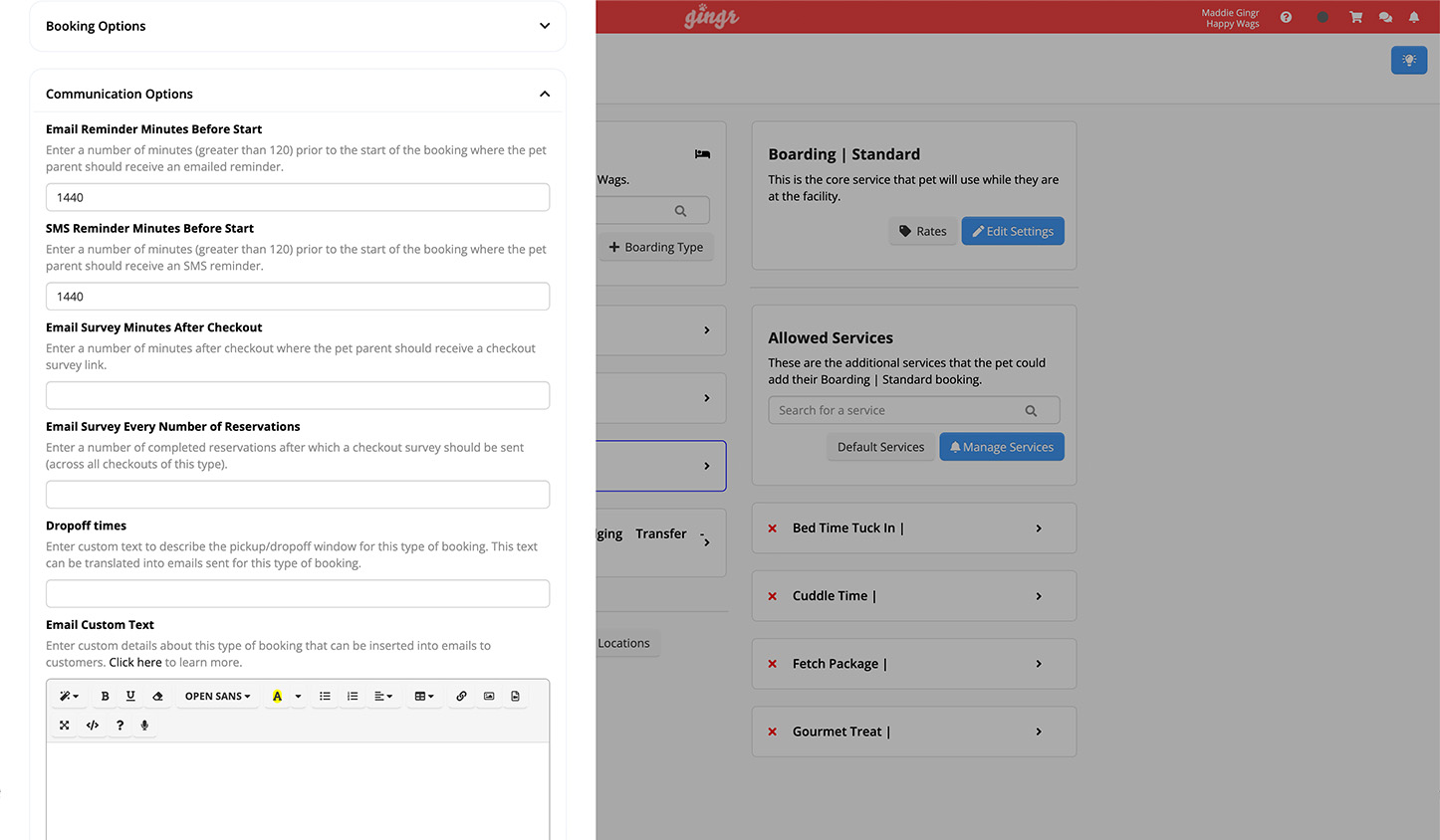Screen dimensions: 1440x840
Task: Insert a link with the chain icon
Action: point(461,697)
